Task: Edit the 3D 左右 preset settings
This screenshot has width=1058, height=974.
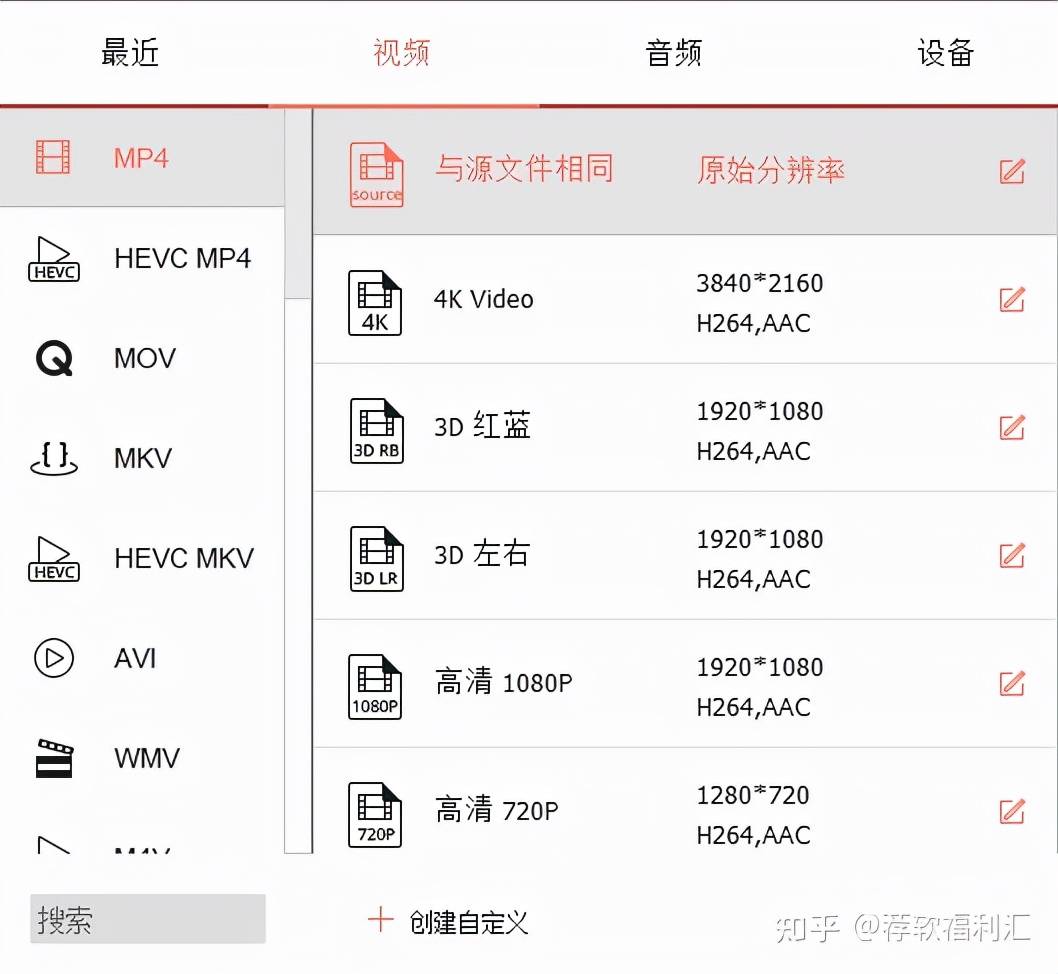Action: [1012, 555]
